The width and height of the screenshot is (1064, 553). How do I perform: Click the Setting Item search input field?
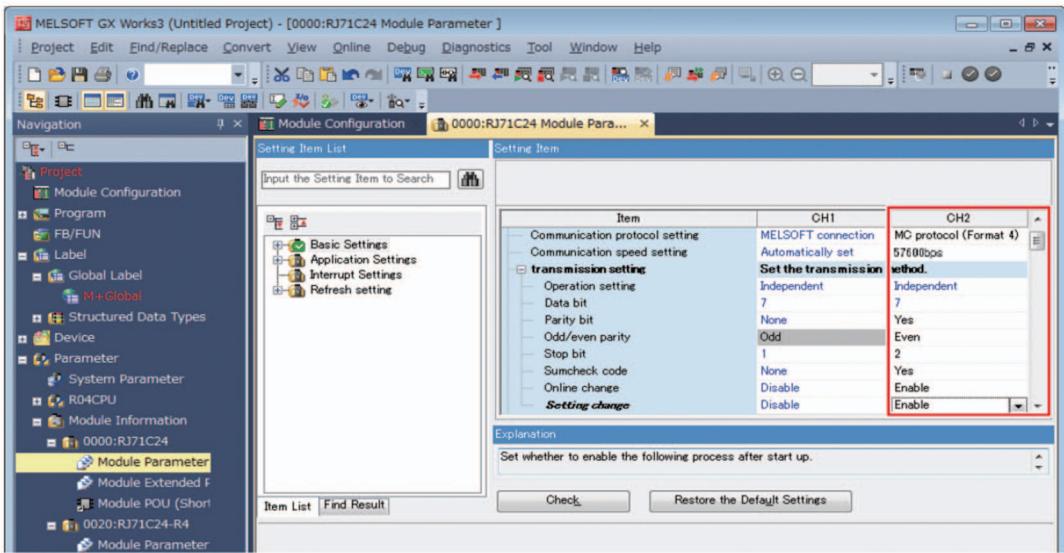(x=356, y=179)
